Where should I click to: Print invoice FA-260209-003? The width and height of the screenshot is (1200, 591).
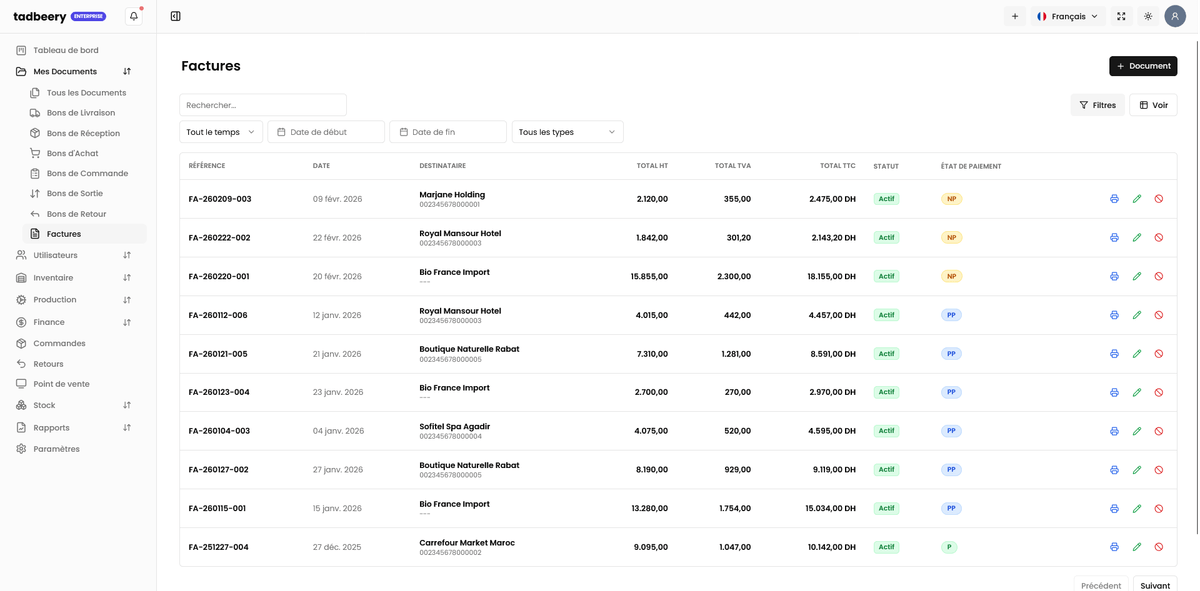coord(1114,199)
